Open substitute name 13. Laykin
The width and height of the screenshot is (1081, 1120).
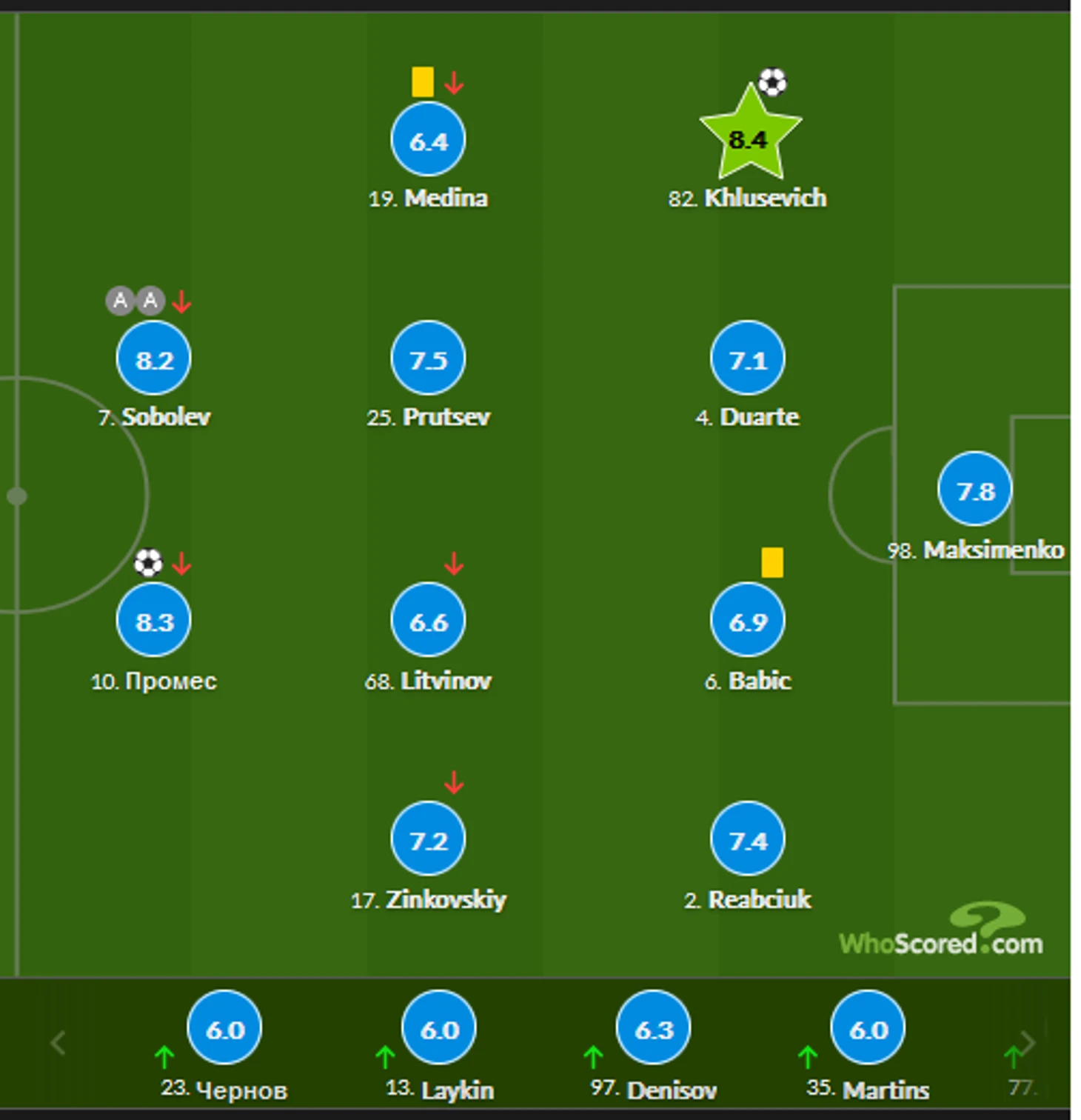pos(440,1090)
